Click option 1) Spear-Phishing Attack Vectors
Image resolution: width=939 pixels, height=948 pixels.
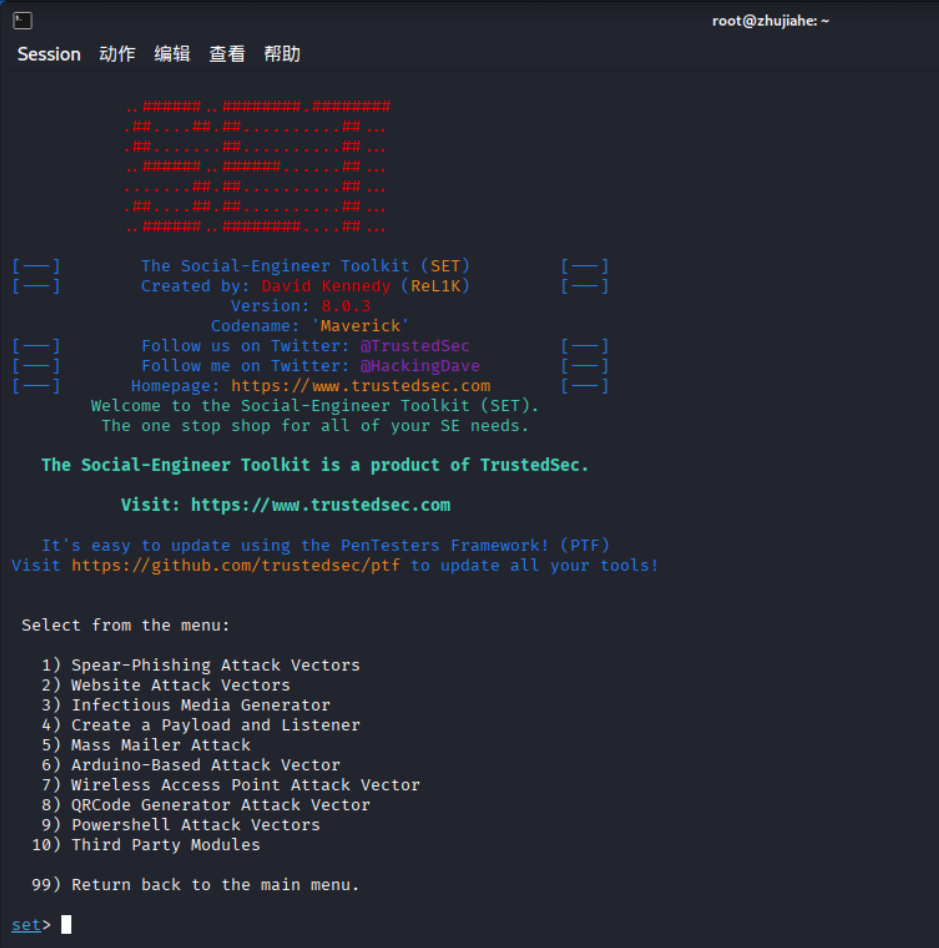click(x=201, y=665)
